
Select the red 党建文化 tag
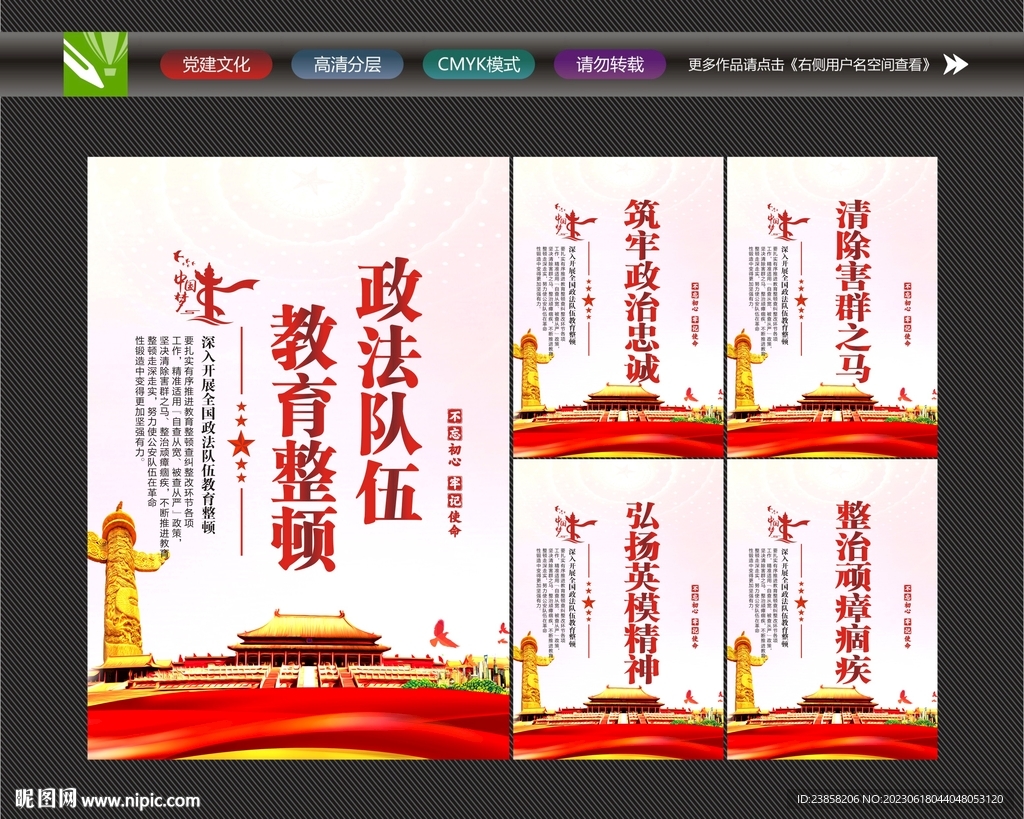pyautogui.click(x=216, y=65)
